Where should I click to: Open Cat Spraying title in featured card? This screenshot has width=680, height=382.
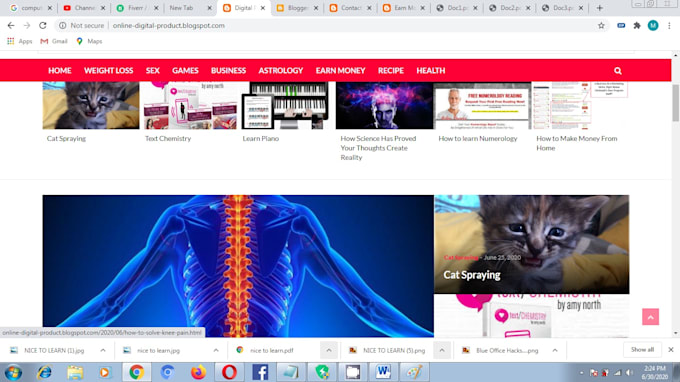(472, 275)
